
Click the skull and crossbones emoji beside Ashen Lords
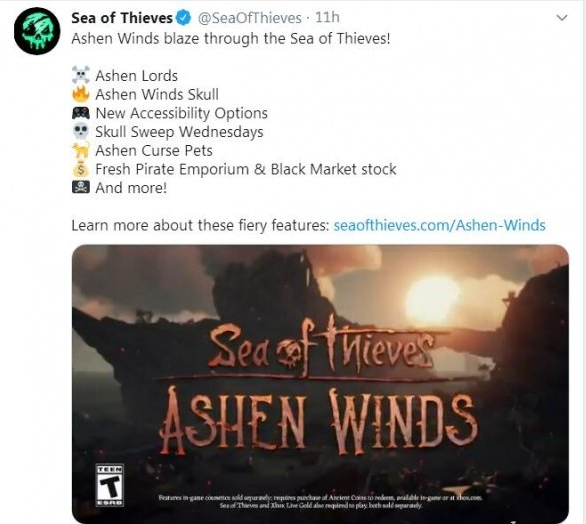coord(81,75)
